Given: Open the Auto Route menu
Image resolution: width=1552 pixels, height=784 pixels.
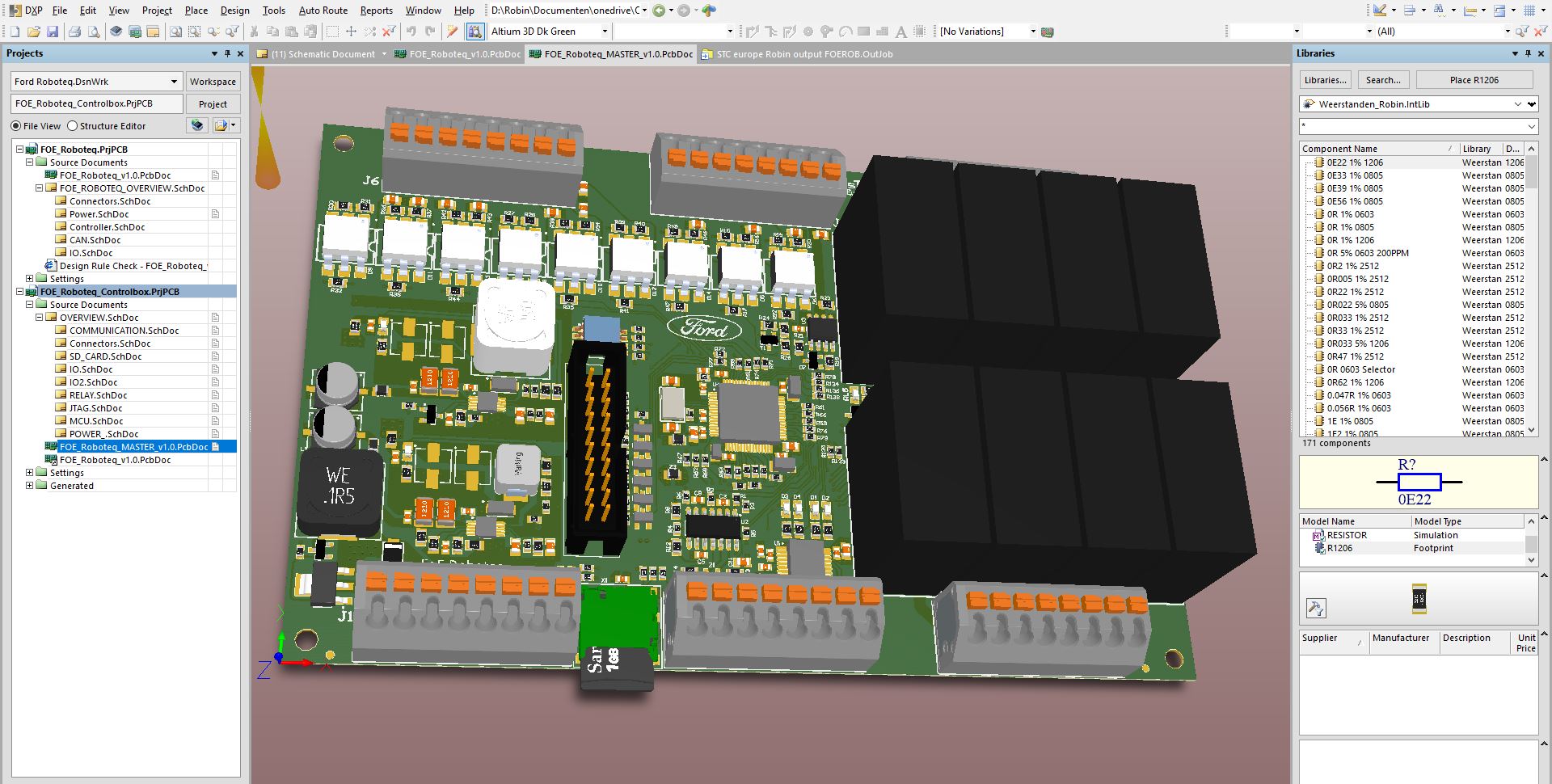Looking at the screenshot, I should point(323,11).
